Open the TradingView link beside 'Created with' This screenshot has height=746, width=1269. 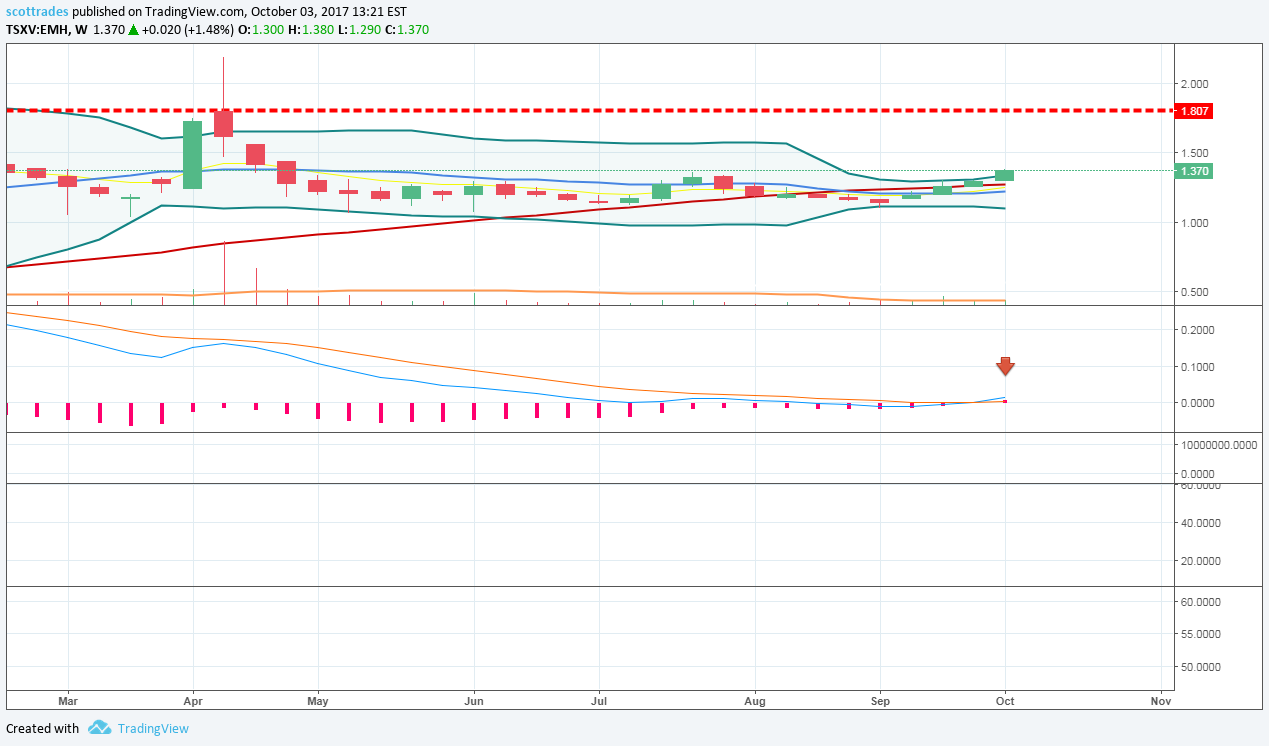point(153,728)
